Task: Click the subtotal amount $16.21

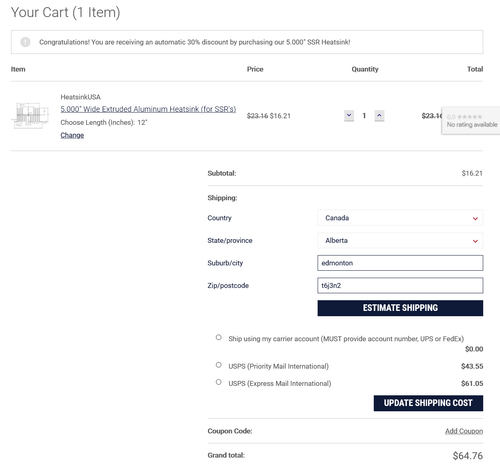Action: coord(472,173)
